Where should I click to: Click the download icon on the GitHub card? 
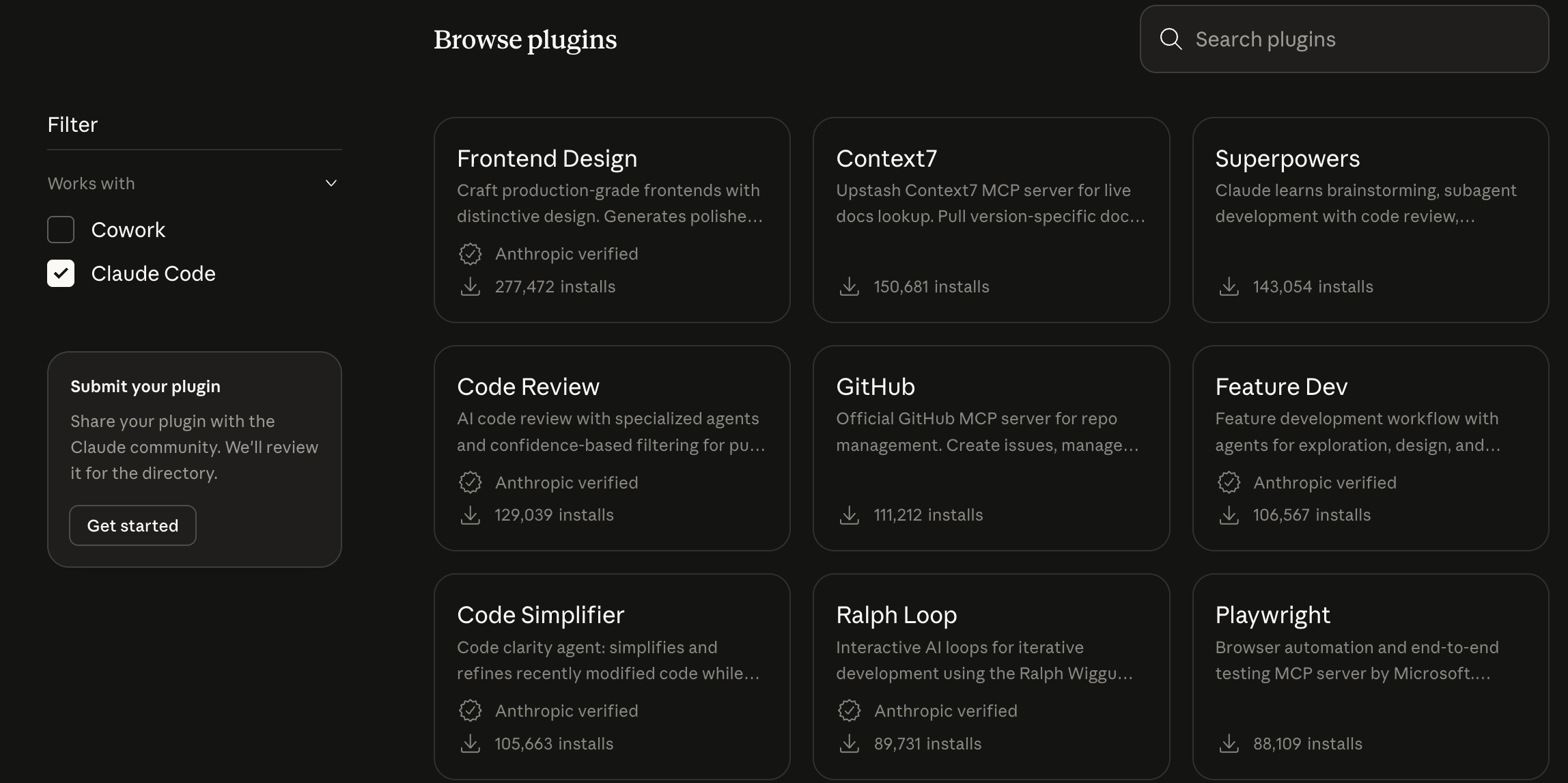point(849,515)
